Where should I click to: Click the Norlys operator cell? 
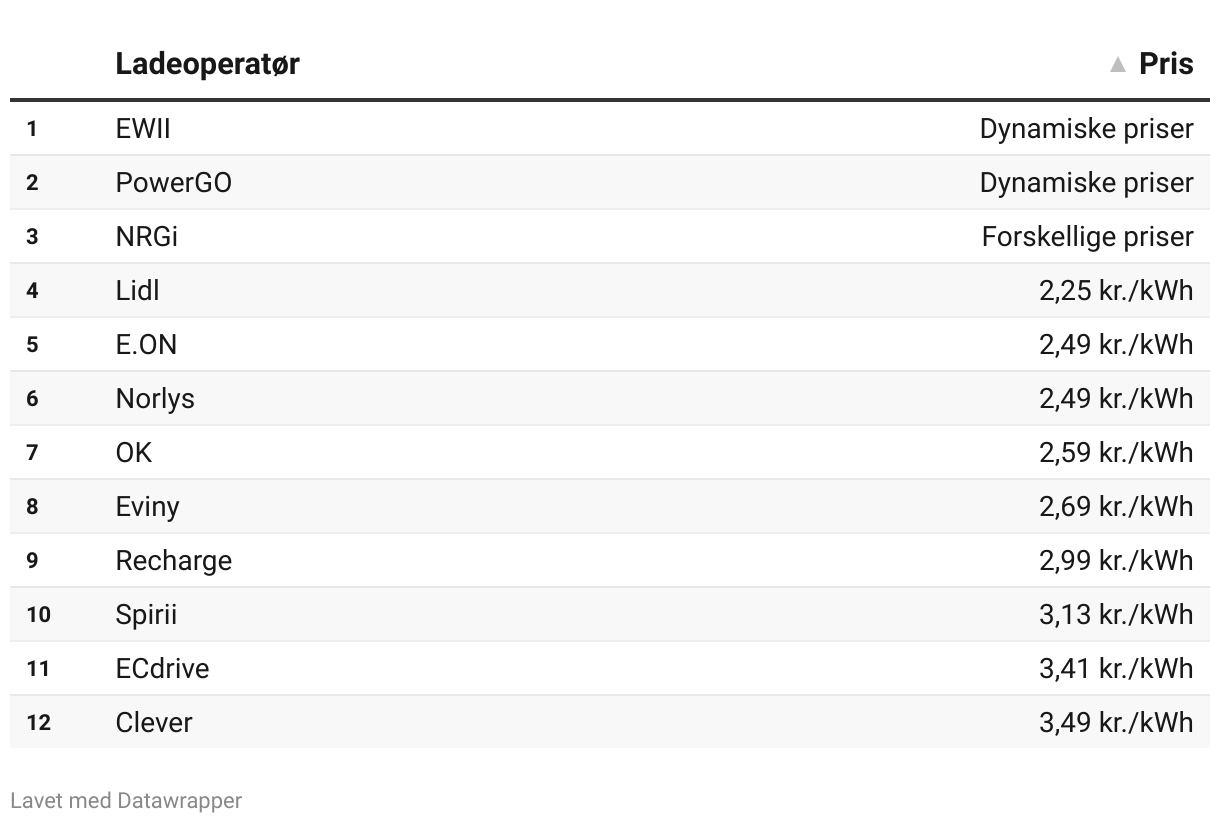point(155,399)
